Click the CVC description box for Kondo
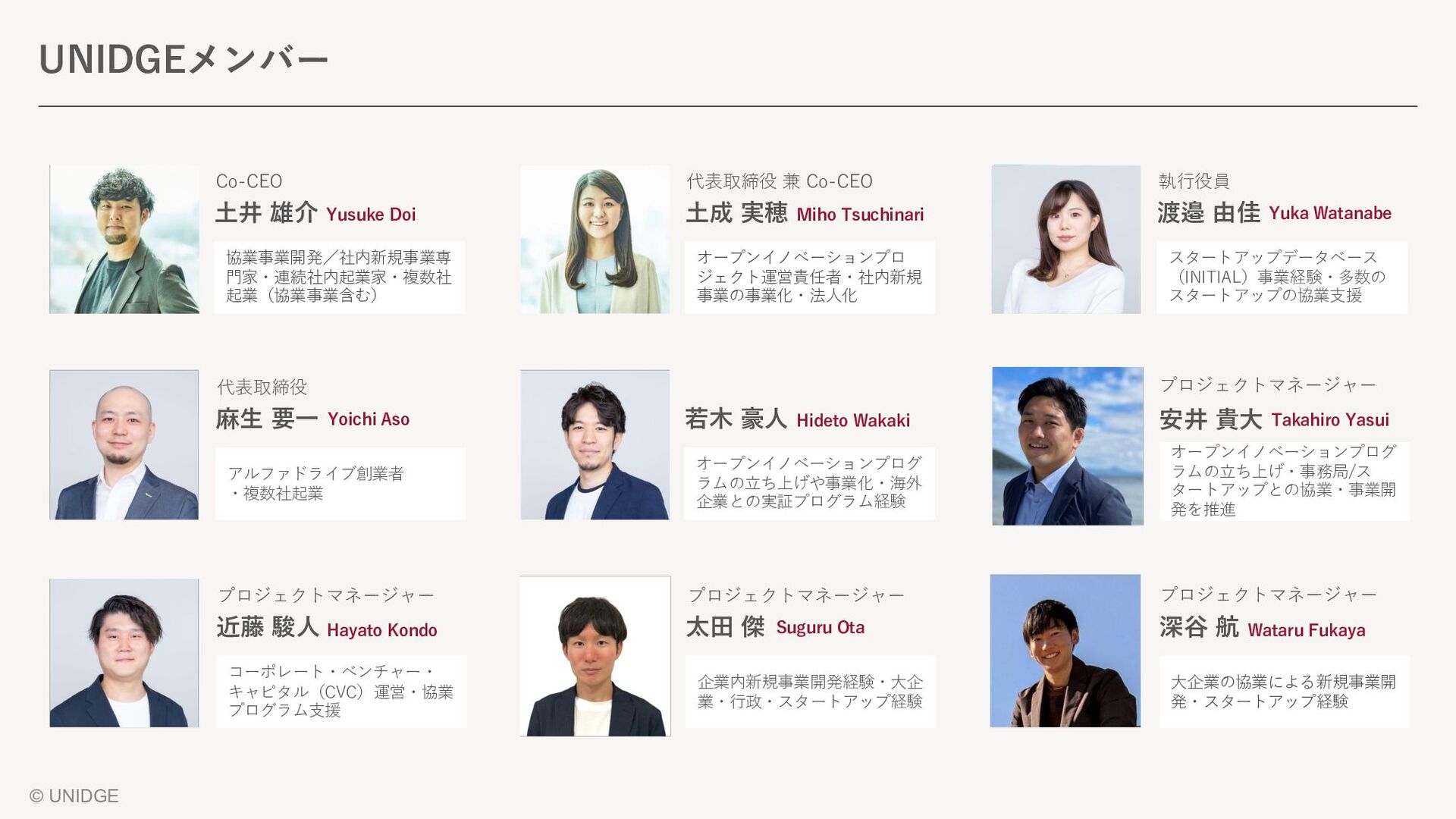Screen dimensions: 1456x819 coord(341,691)
